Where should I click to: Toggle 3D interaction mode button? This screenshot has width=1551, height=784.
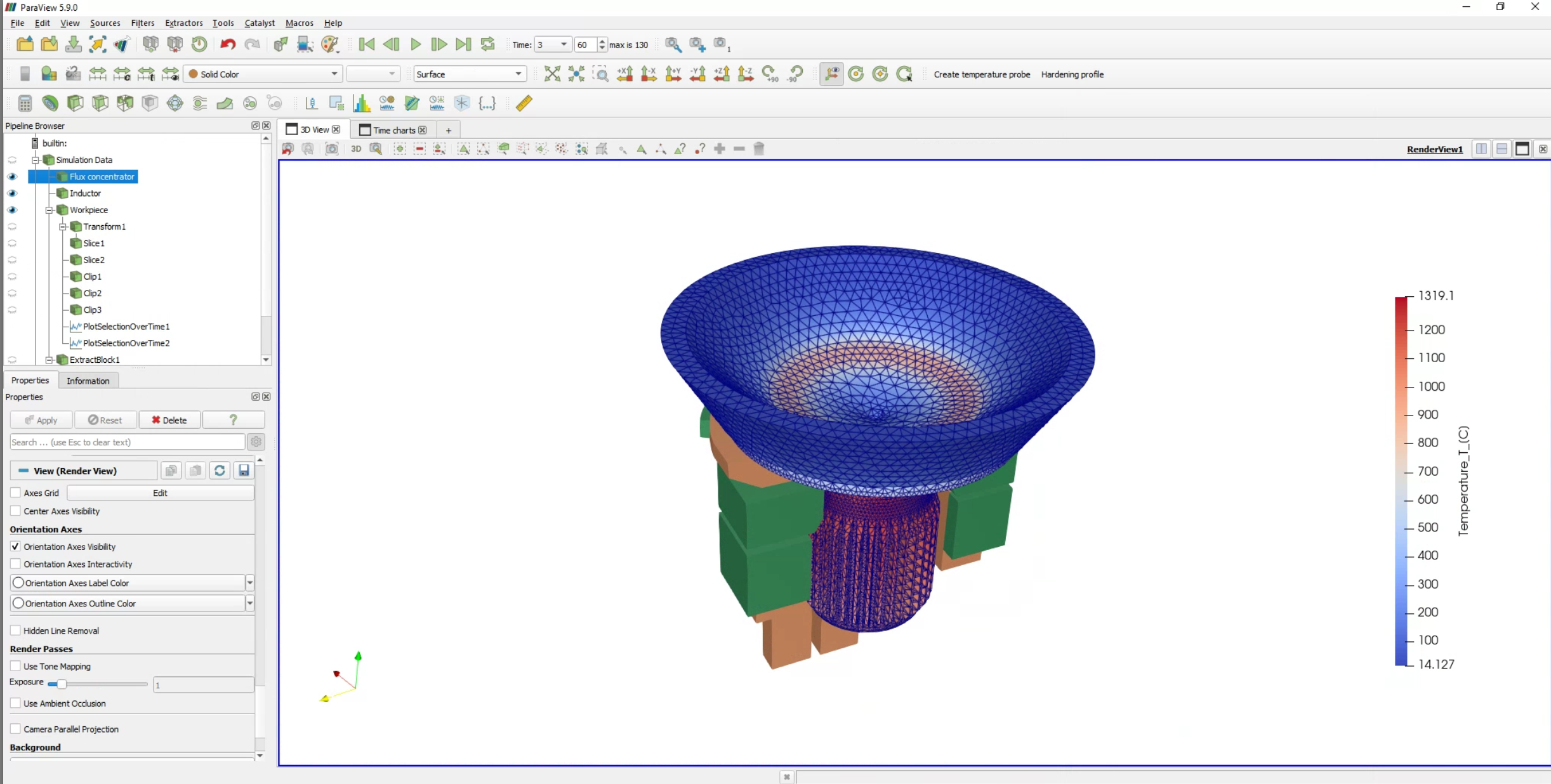pyautogui.click(x=356, y=149)
